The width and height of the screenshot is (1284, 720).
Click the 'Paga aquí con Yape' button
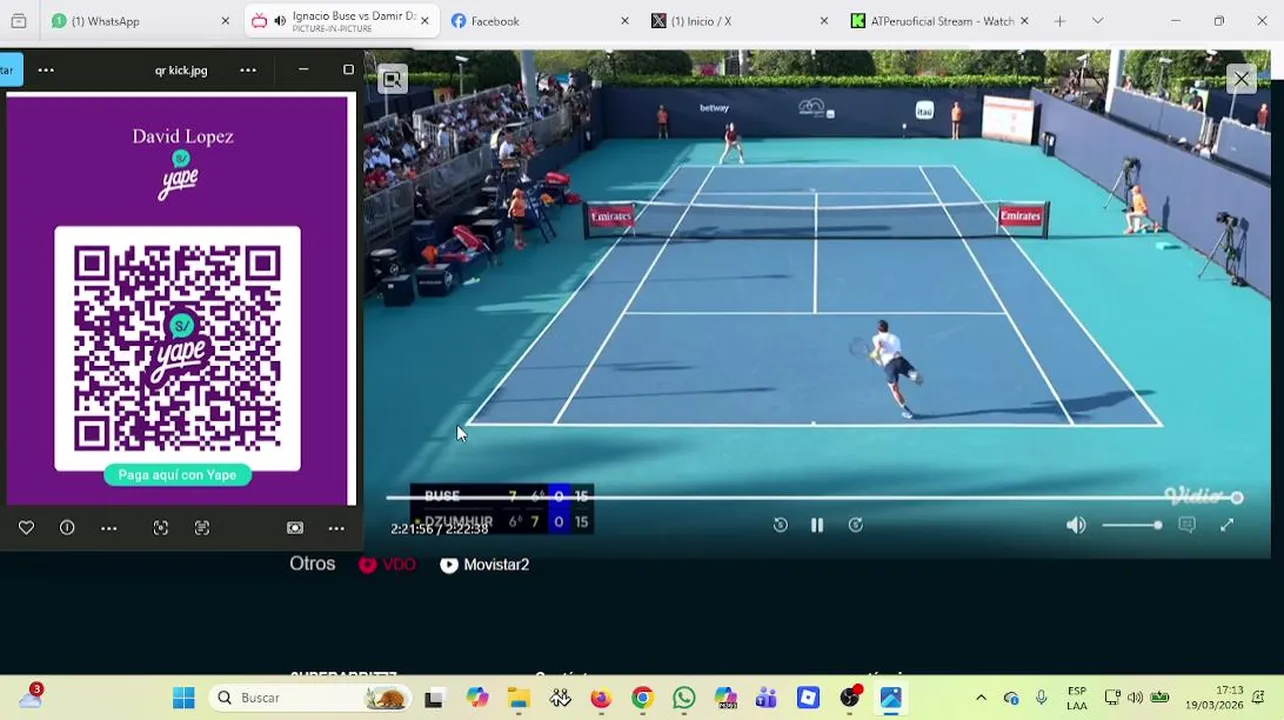(177, 475)
